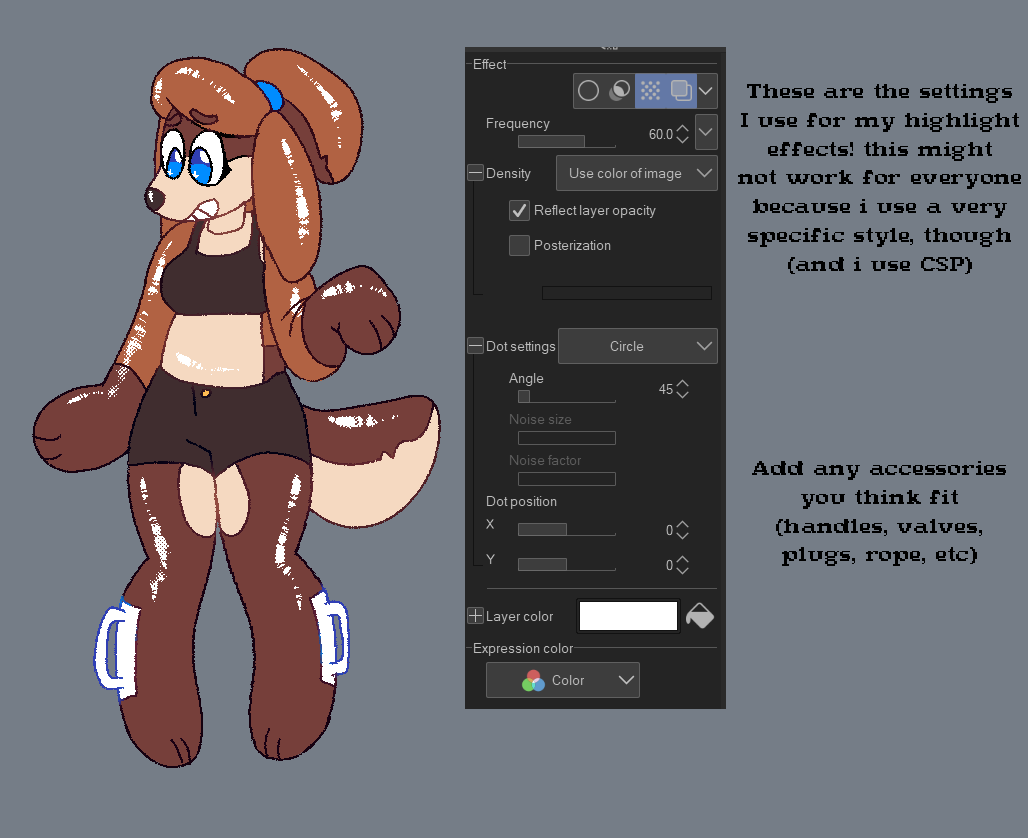Expand the Layer color section
1028x838 pixels.
(475, 616)
